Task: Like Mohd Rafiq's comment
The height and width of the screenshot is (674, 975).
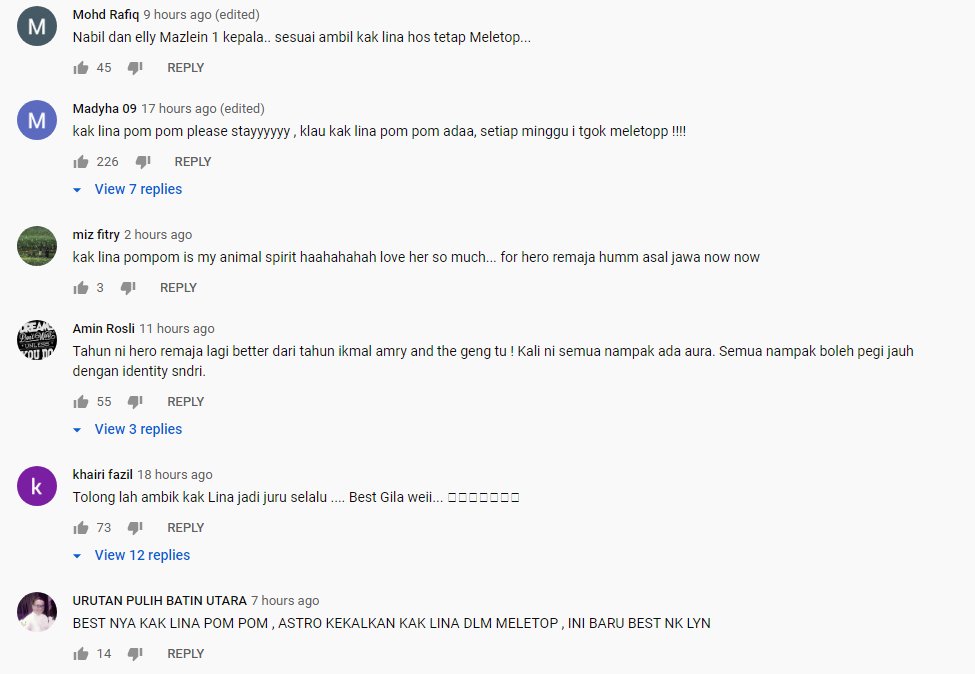Action: pyautogui.click(x=81, y=68)
